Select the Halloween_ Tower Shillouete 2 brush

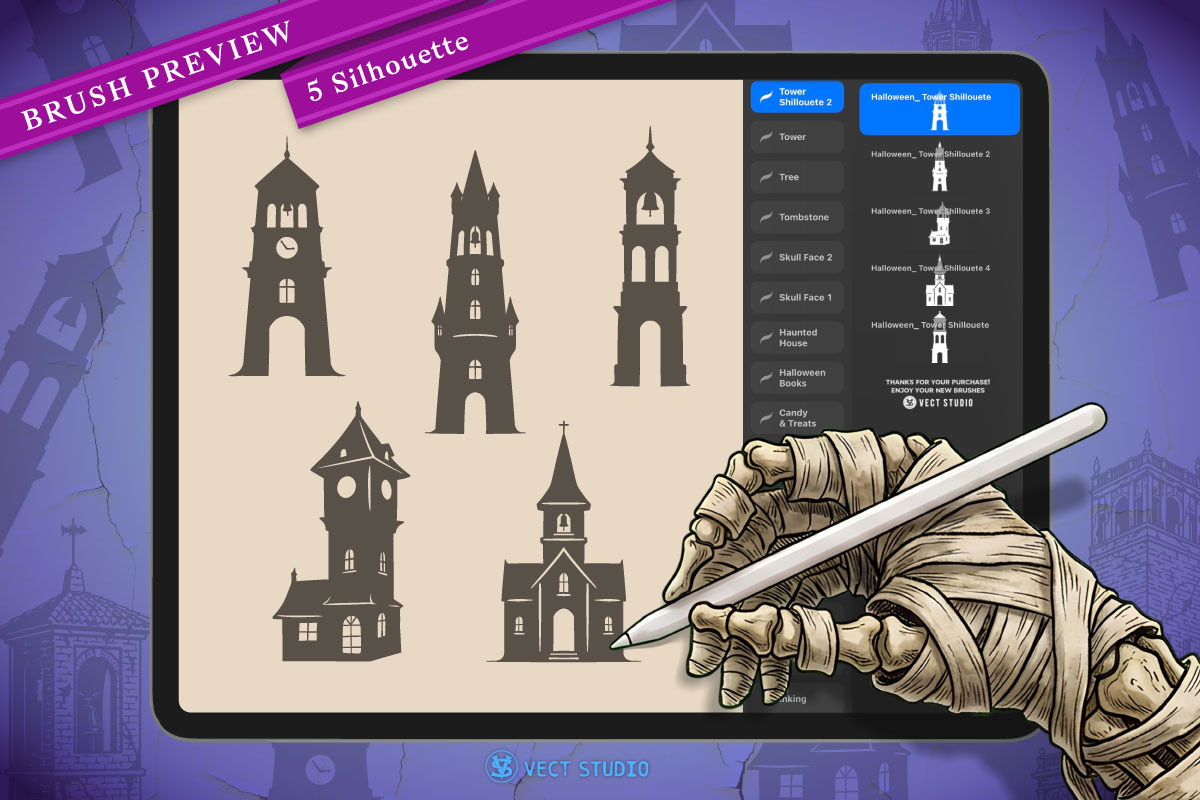[939, 168]
